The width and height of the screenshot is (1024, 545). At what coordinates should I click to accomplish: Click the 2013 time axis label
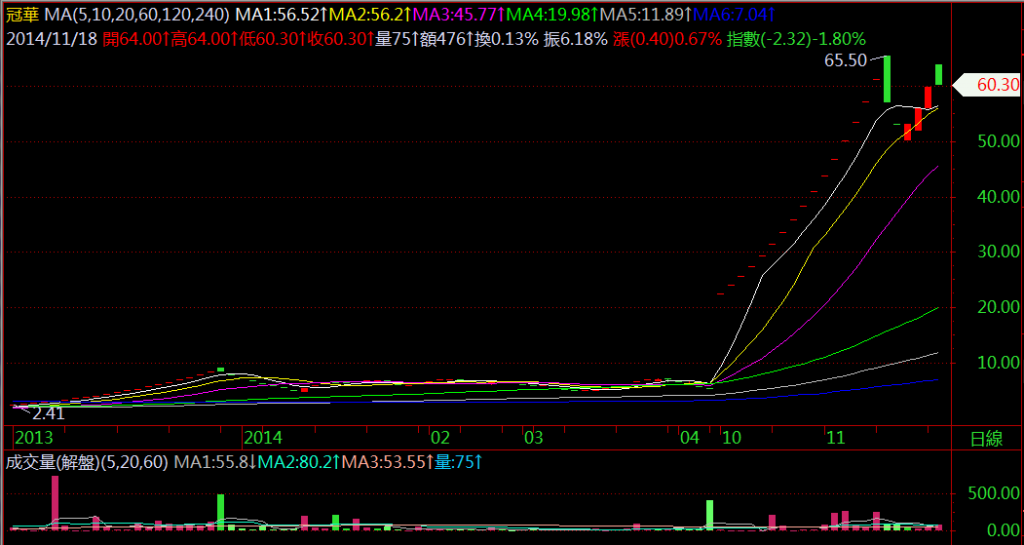point(35,437)
